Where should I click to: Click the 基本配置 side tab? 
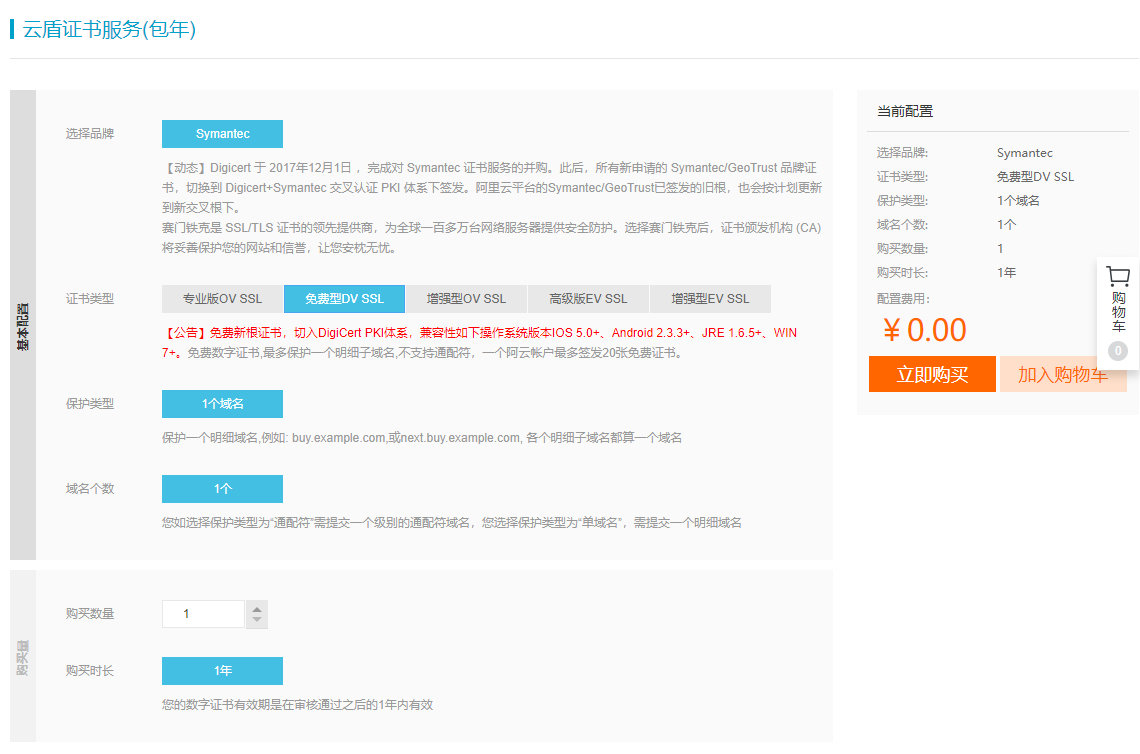pos(23,325)
